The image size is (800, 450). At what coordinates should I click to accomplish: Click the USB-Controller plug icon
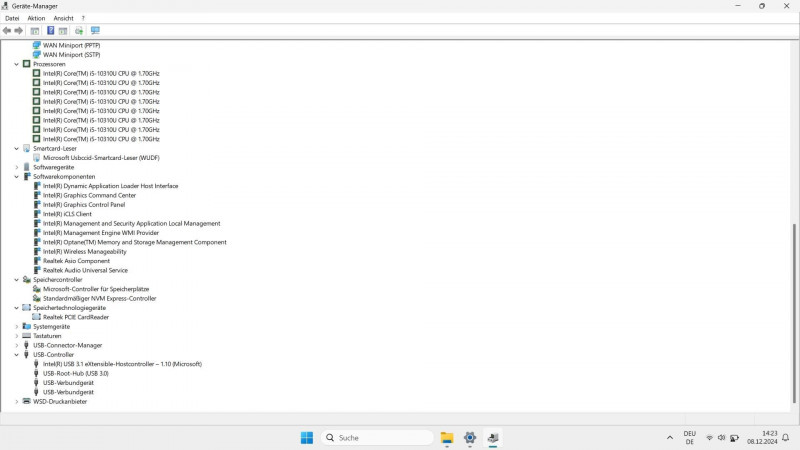(x=27, y=354)
